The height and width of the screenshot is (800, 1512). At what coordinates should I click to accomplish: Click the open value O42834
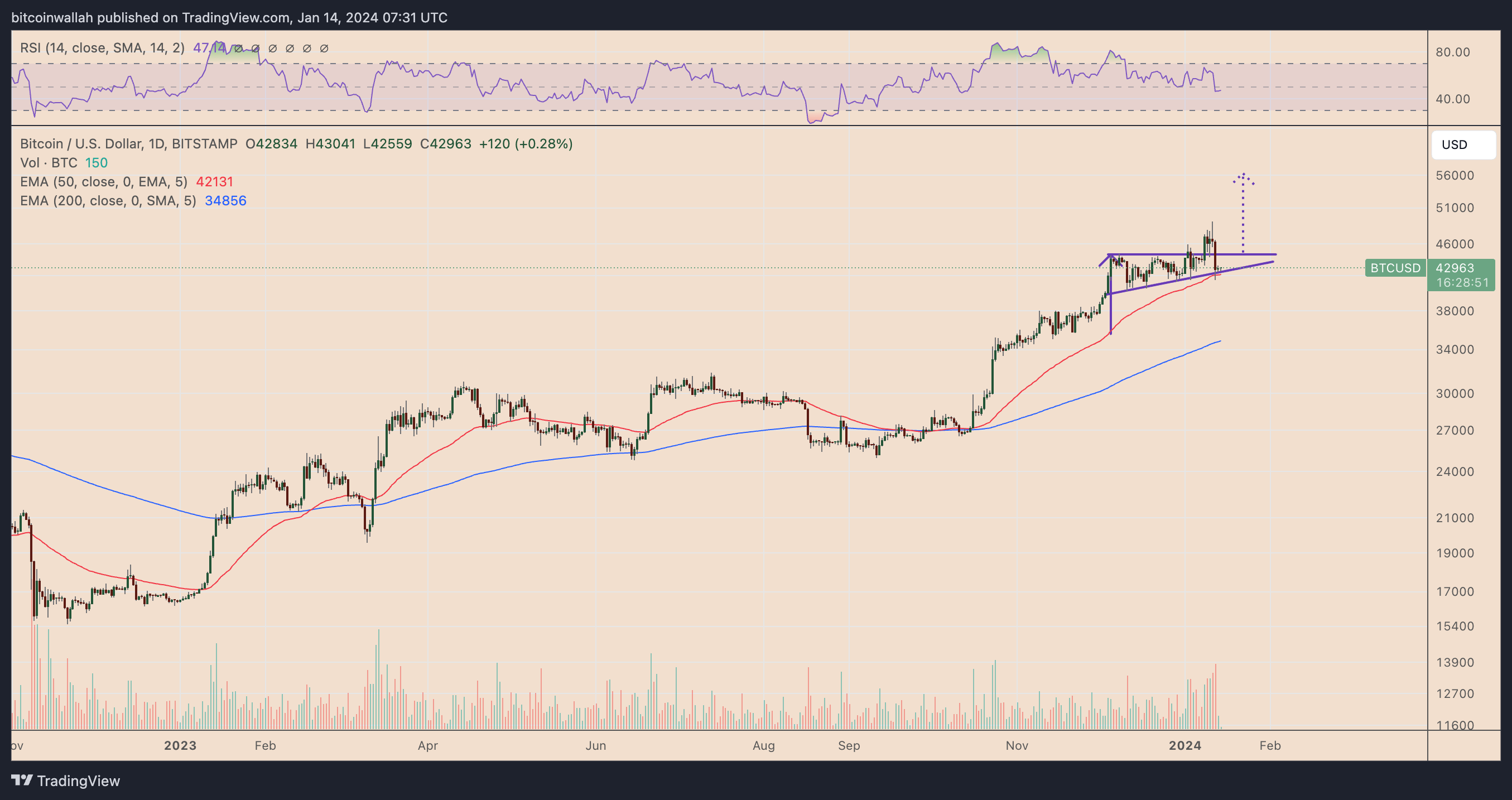coord(271,144)
